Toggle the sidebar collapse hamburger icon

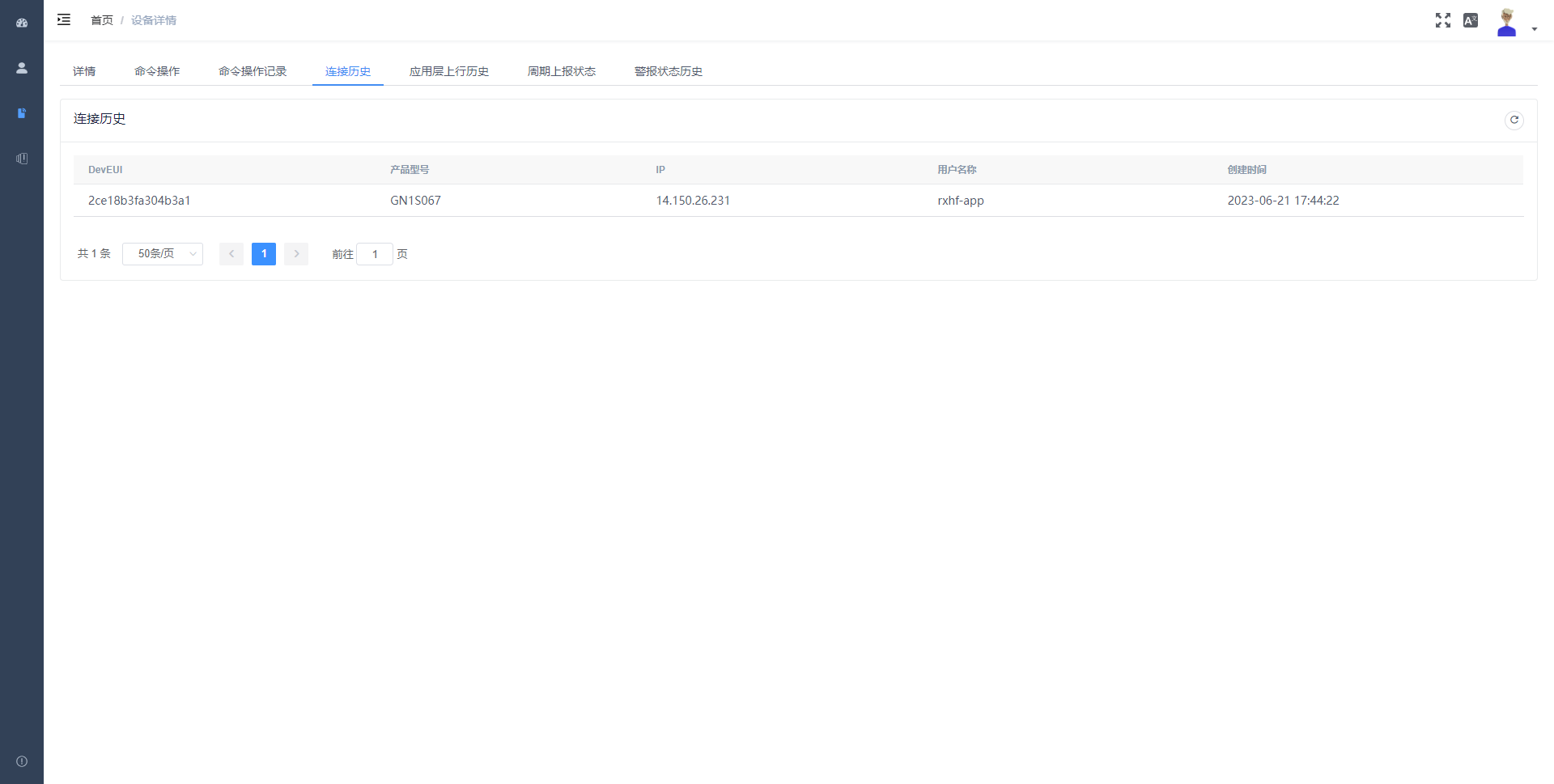[x=64, y=19]
